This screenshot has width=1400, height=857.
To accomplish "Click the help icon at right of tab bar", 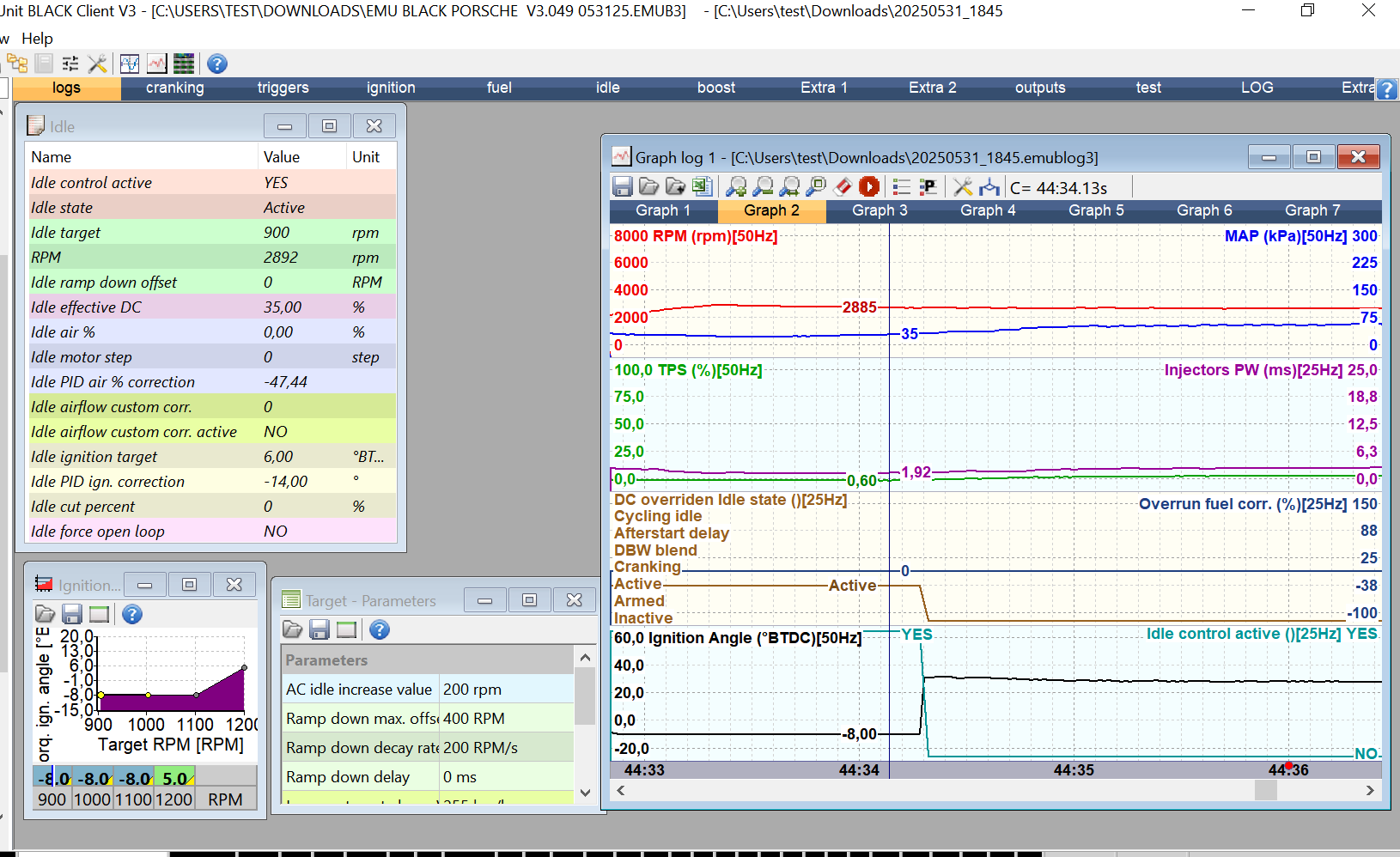I will pyautogui.click(x=1386, y=88).
